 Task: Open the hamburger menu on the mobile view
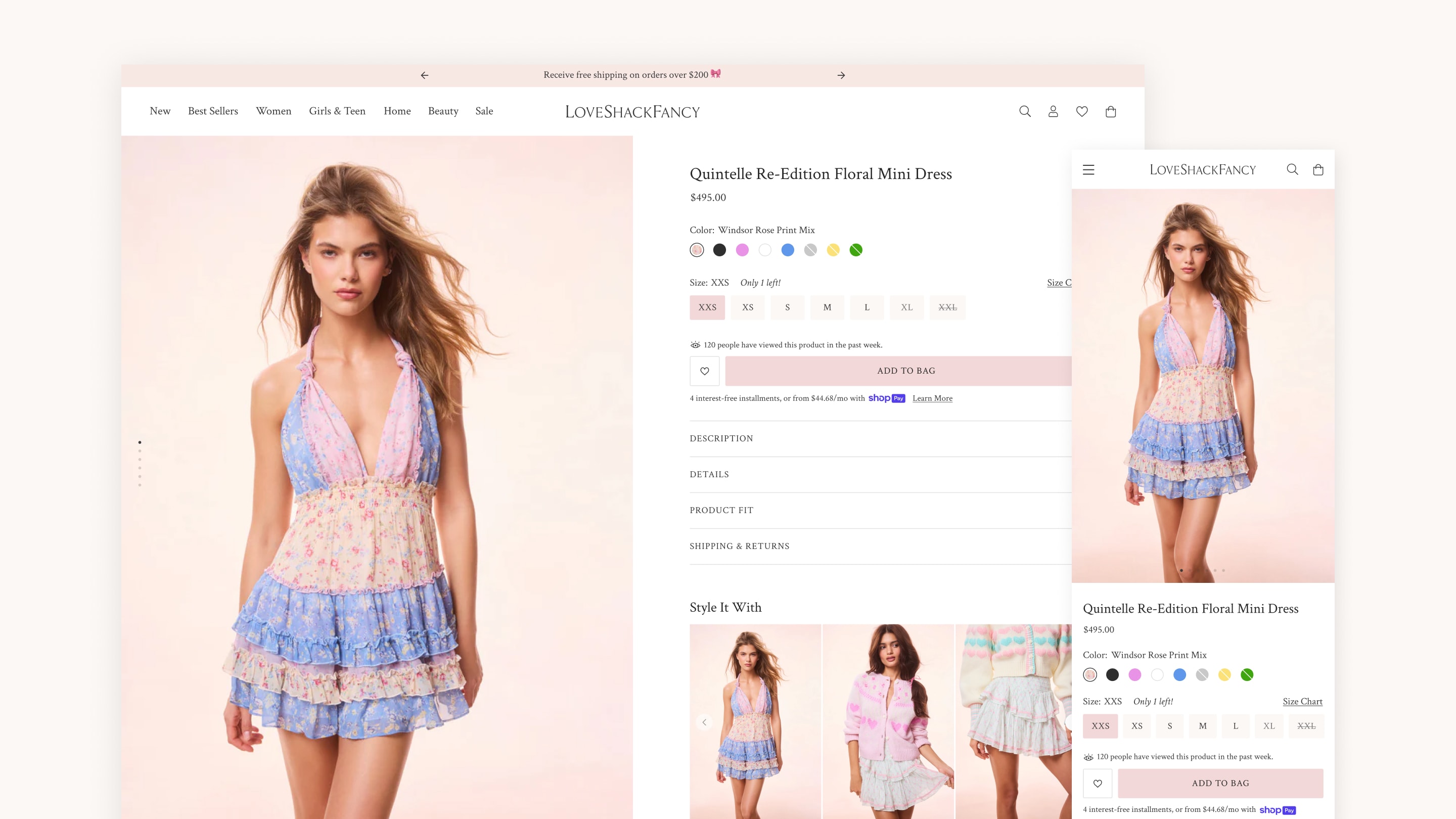(x=1088, y=169)
